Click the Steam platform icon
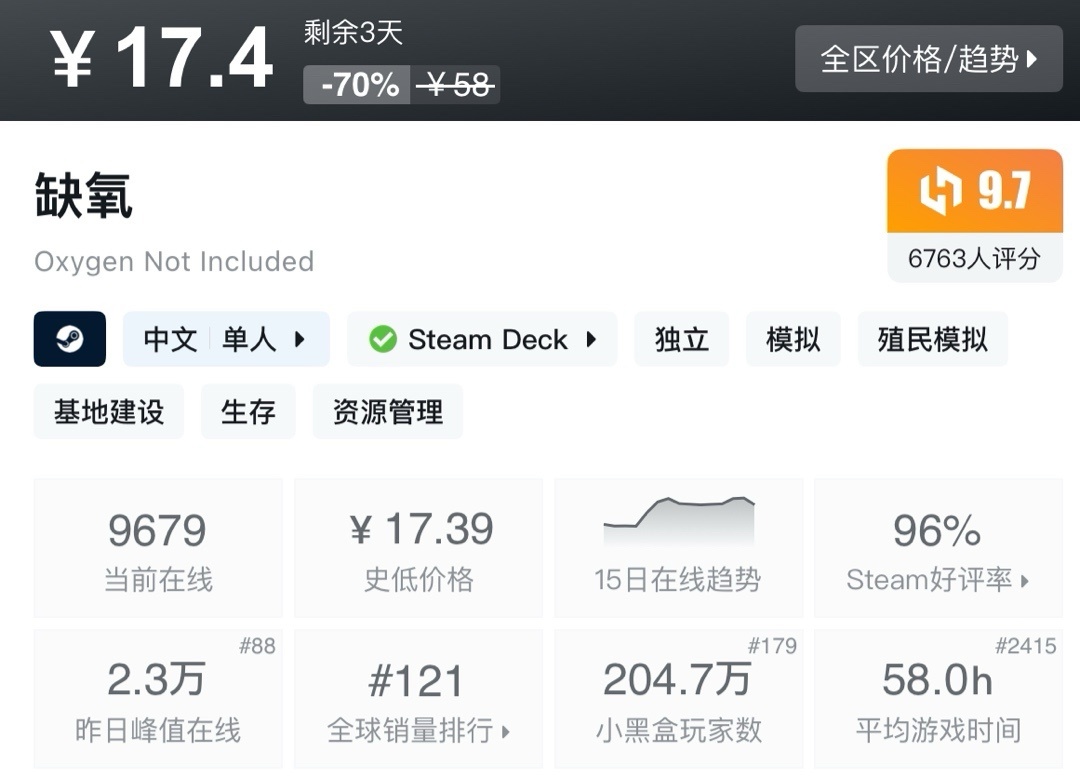The width and height of the screenshot is (1080, 778). click(70, 339)
